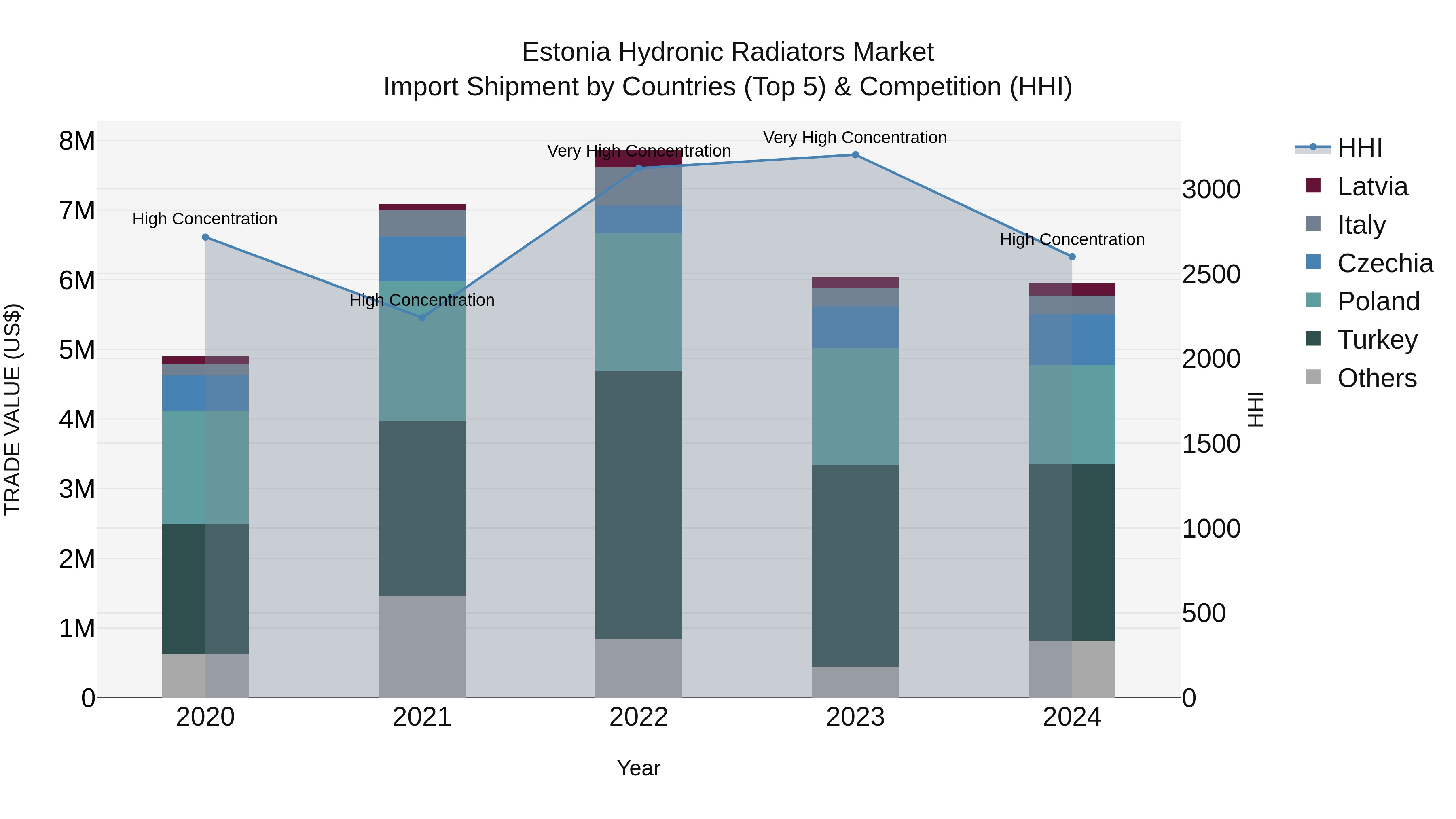
Task: Click the 2021 x-axis label
Action: tap(422, 717)
